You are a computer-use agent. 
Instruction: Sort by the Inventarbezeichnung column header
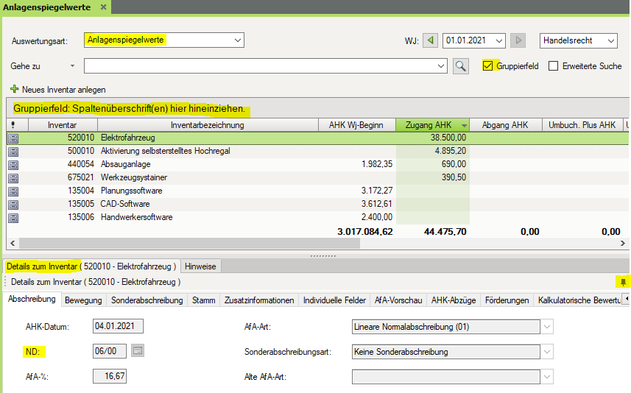pos(207,125)
